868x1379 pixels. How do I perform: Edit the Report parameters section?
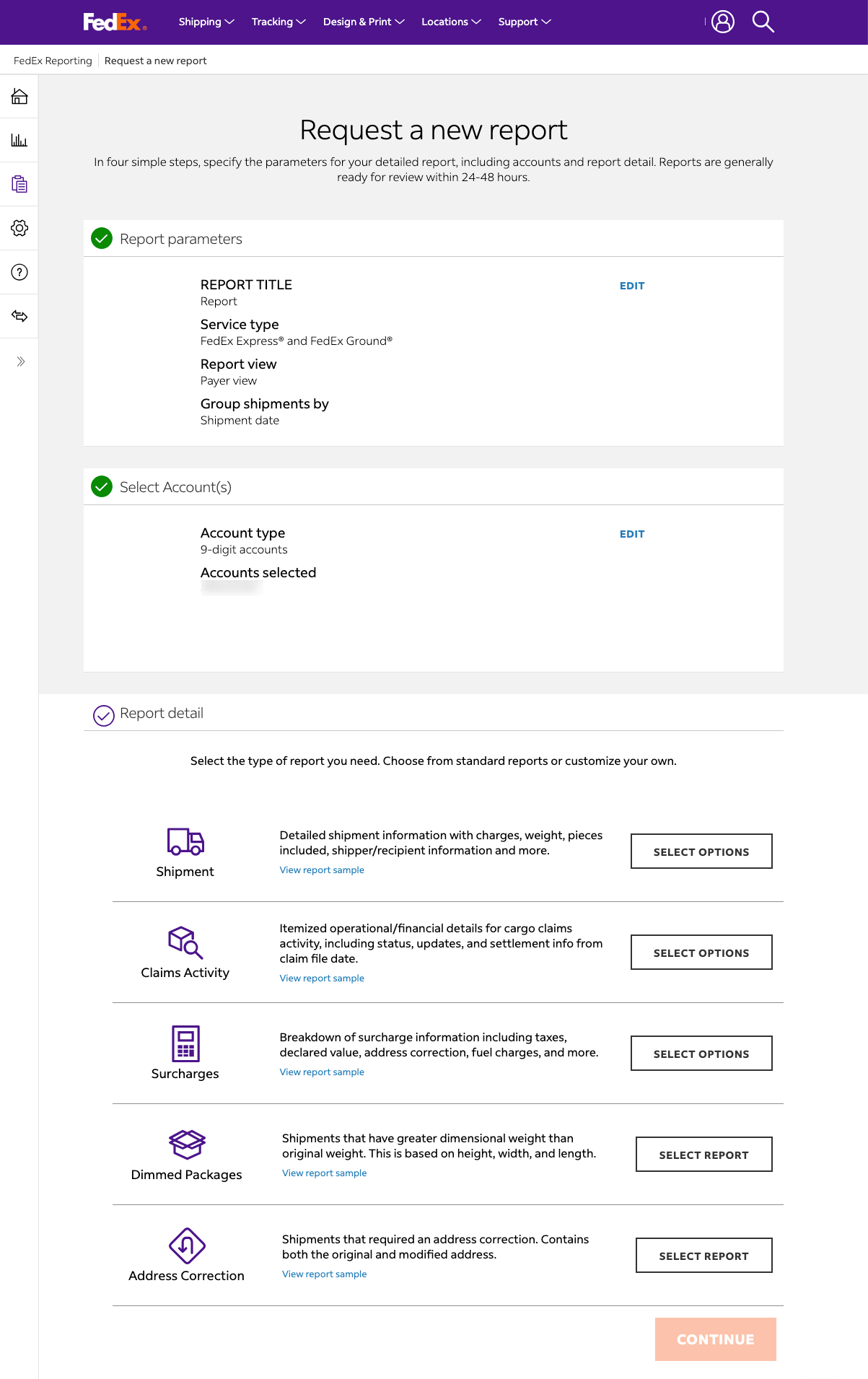coord(632,286)
